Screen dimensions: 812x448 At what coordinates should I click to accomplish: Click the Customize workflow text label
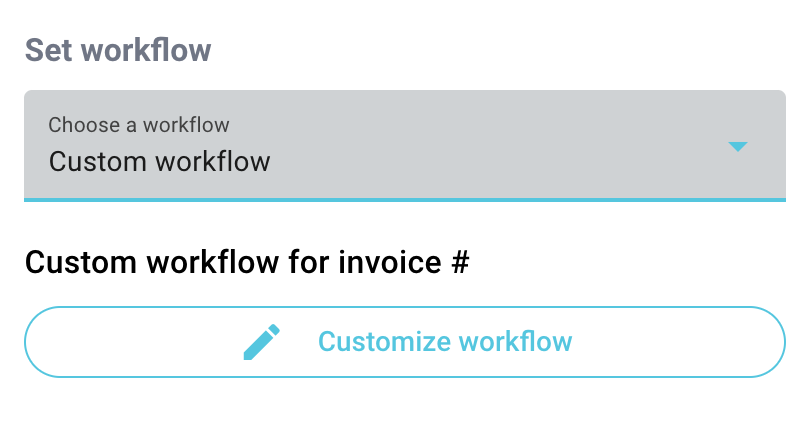point(445,342)
